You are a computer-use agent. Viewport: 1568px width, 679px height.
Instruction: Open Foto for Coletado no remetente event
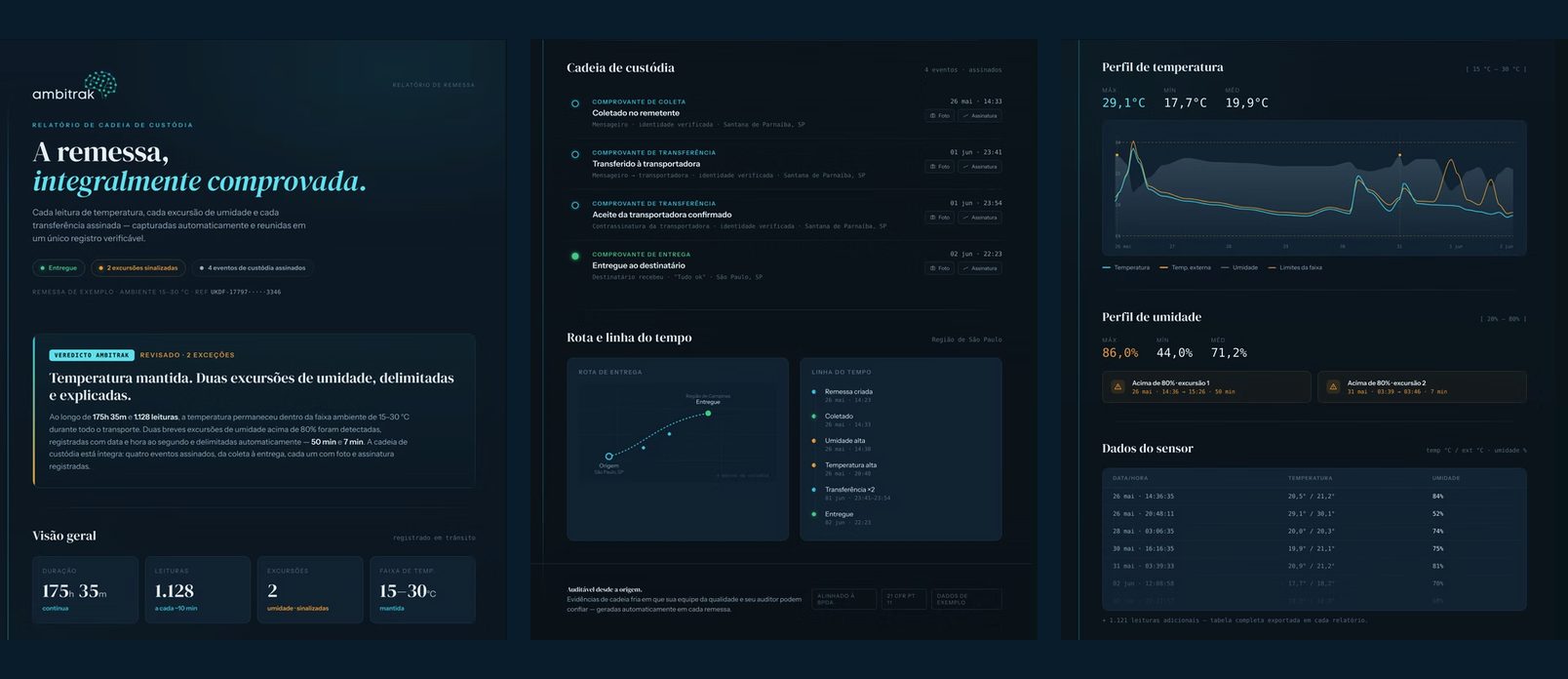click(940, 116)
